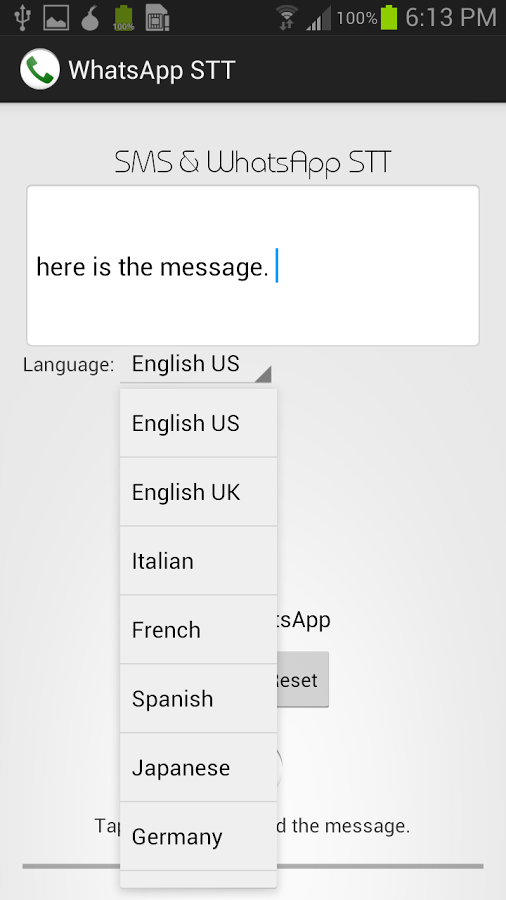Viewport: 506px width, 900px height.
Task: Tap the battery level icon near clock
Action: (388, 18)
